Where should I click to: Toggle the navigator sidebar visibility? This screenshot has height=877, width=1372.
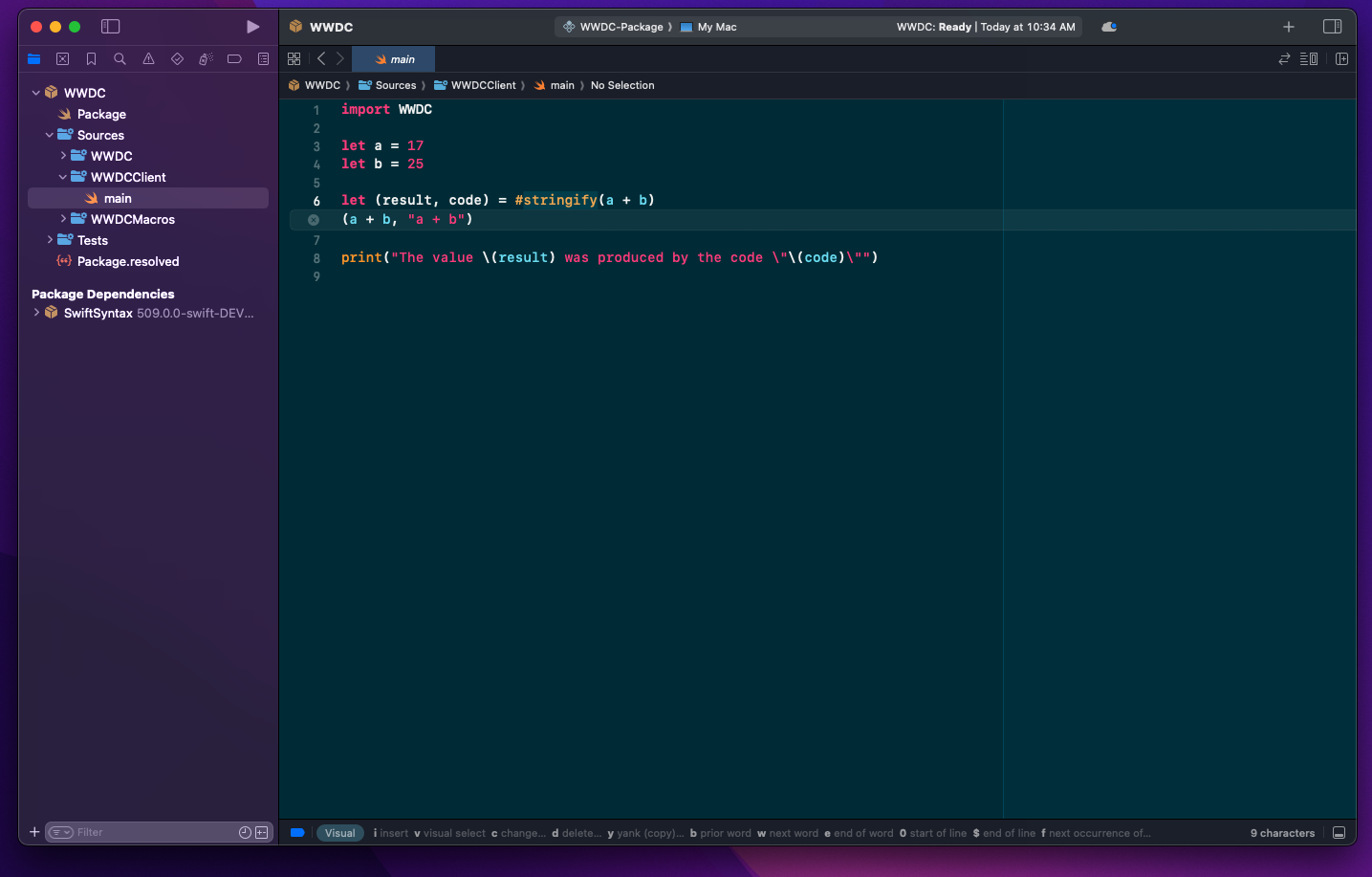click(x=111, y=27)
